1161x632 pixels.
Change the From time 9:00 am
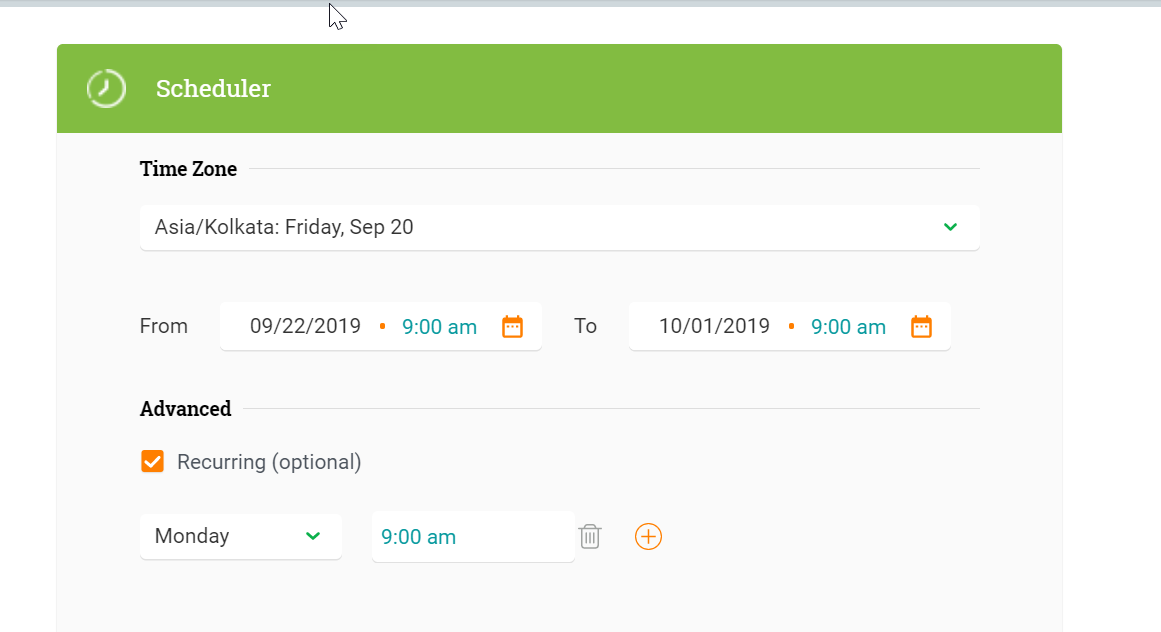(439, 327)
